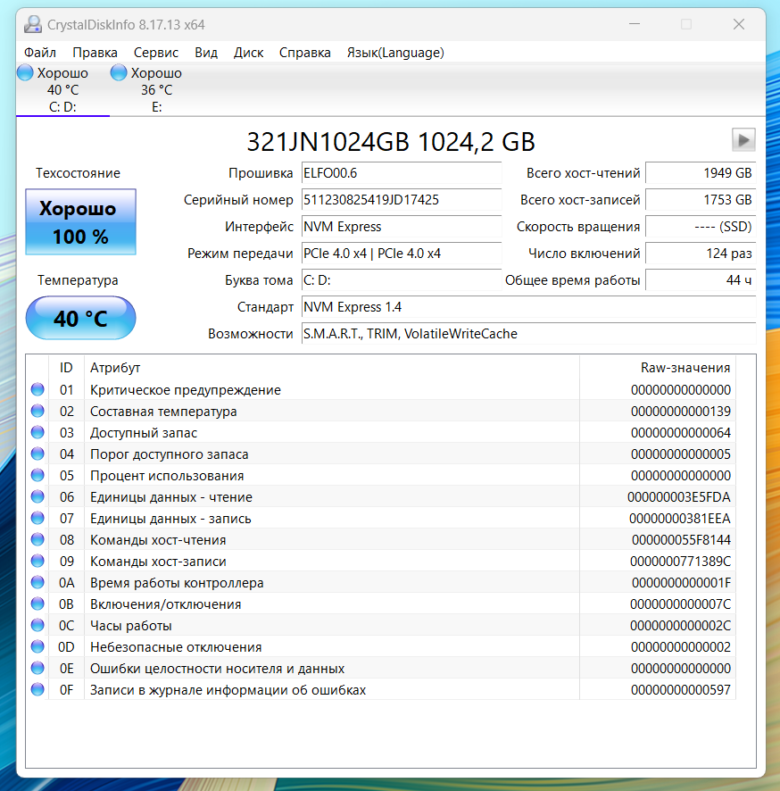Click the status orb of attribute 02
Image resolution: width=780 pixels, height=791 pixels.
pyautogui.click(x=37, y=411)
